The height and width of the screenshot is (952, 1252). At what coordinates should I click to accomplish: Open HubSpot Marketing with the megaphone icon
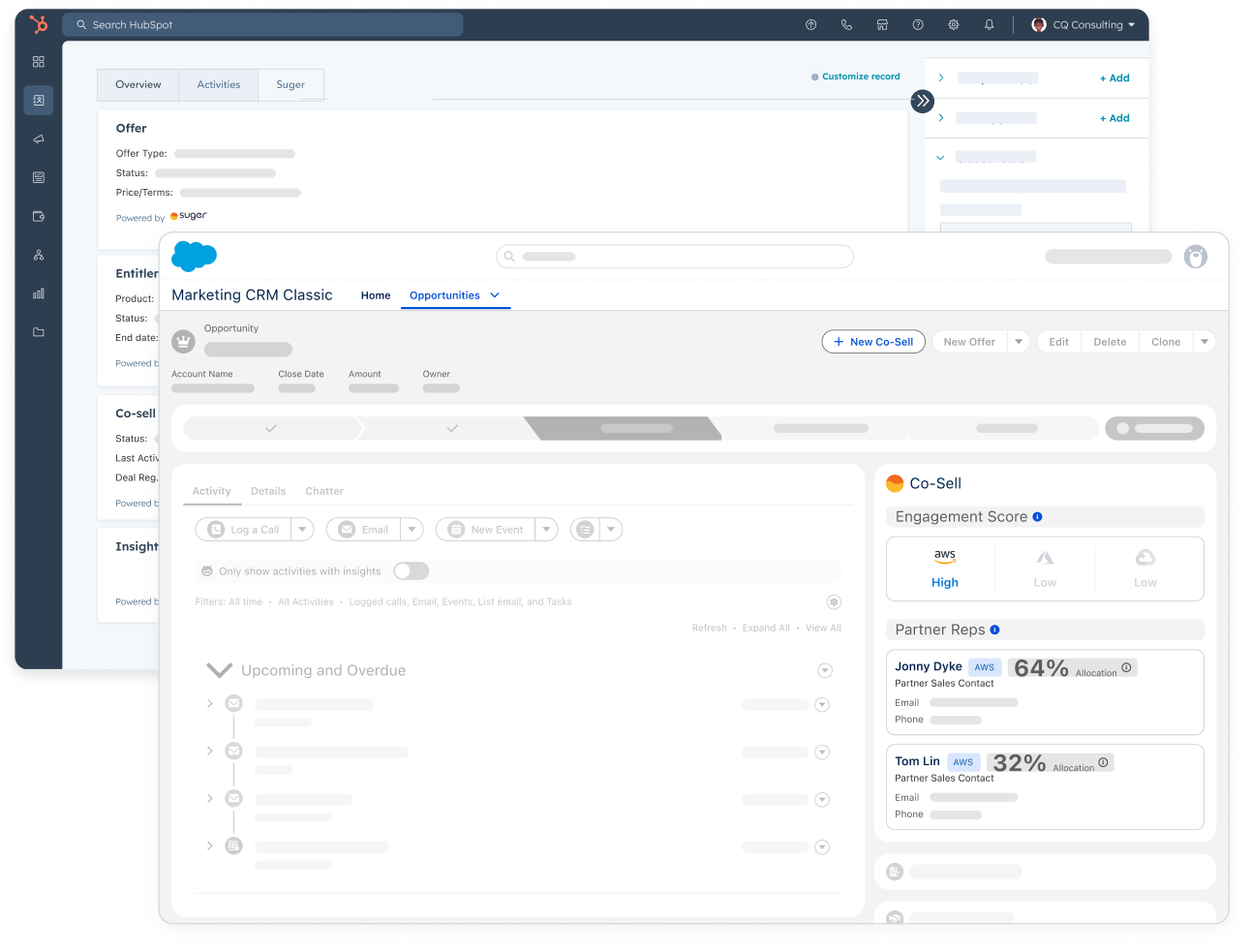click(39, 138)
